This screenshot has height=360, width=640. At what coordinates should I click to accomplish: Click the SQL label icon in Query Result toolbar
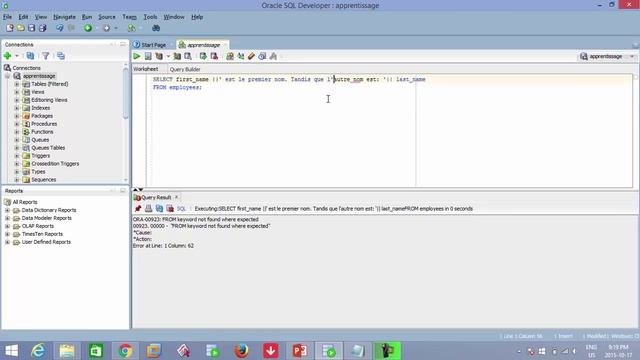tap(181, 209)
